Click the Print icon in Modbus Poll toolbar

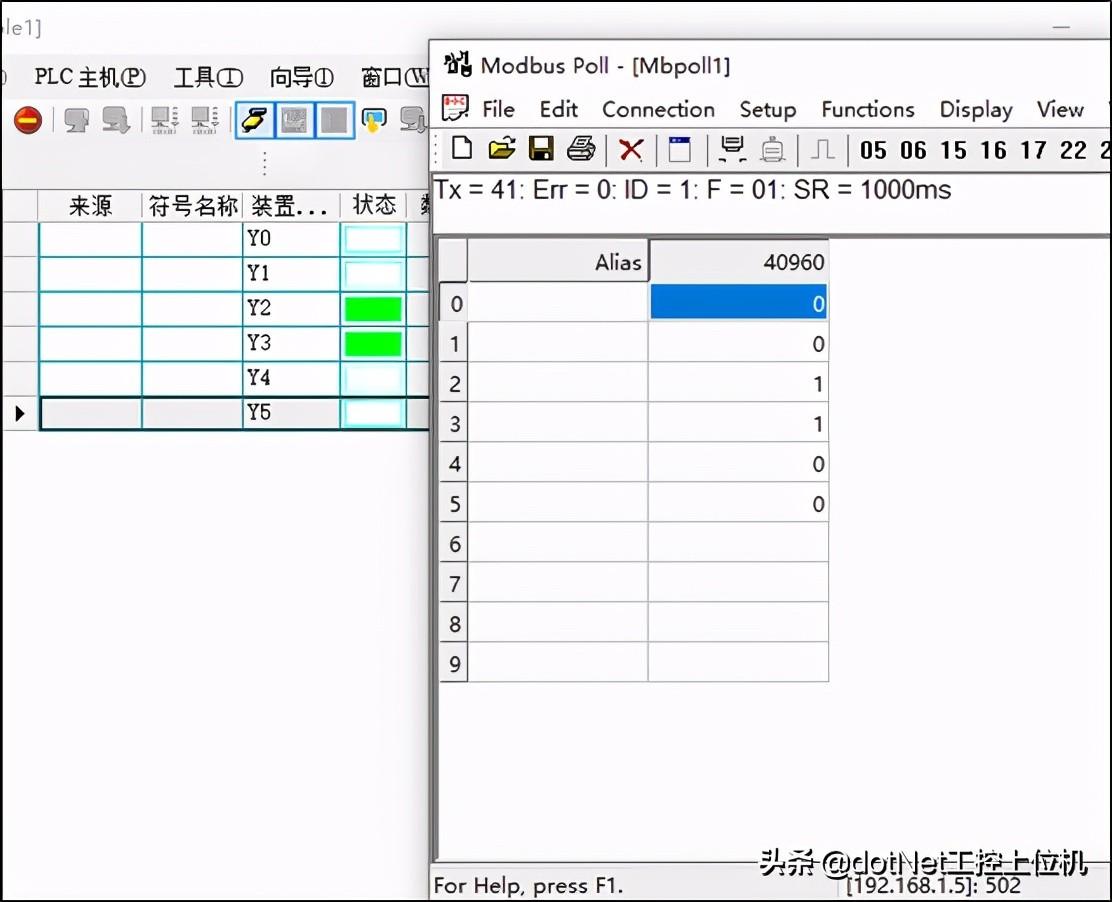582,149
